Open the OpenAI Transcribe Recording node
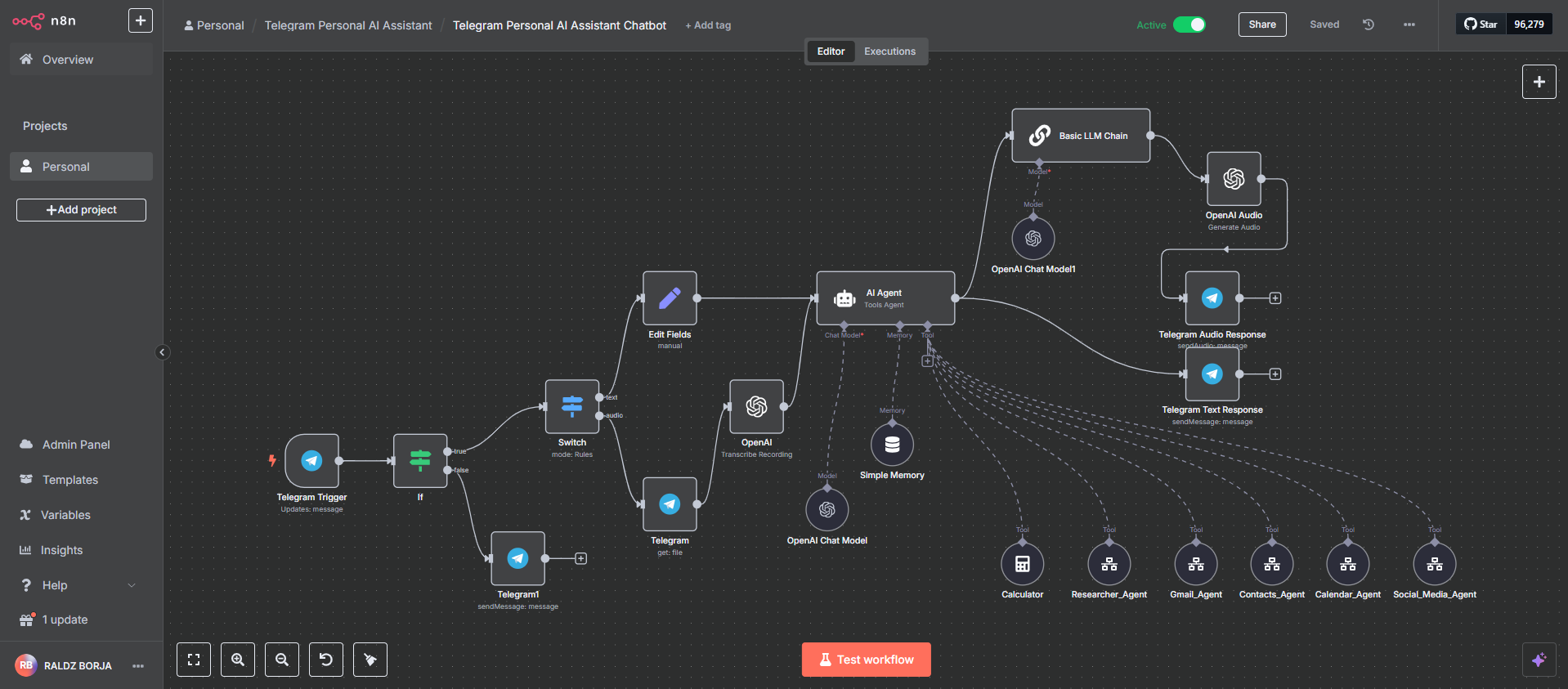1568x689 pixels. point(756,406)
